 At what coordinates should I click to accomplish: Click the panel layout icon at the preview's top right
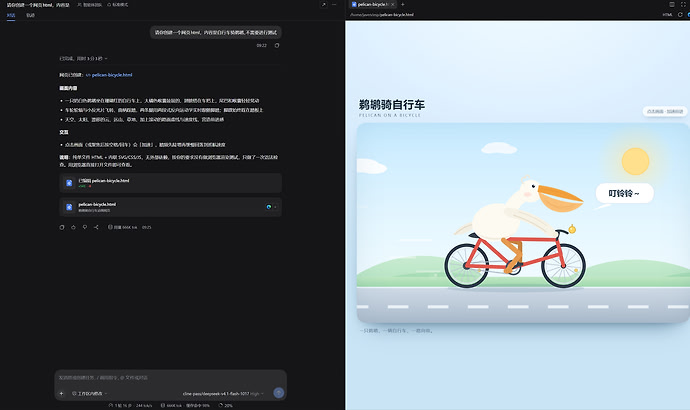click(x=672, y=4)
